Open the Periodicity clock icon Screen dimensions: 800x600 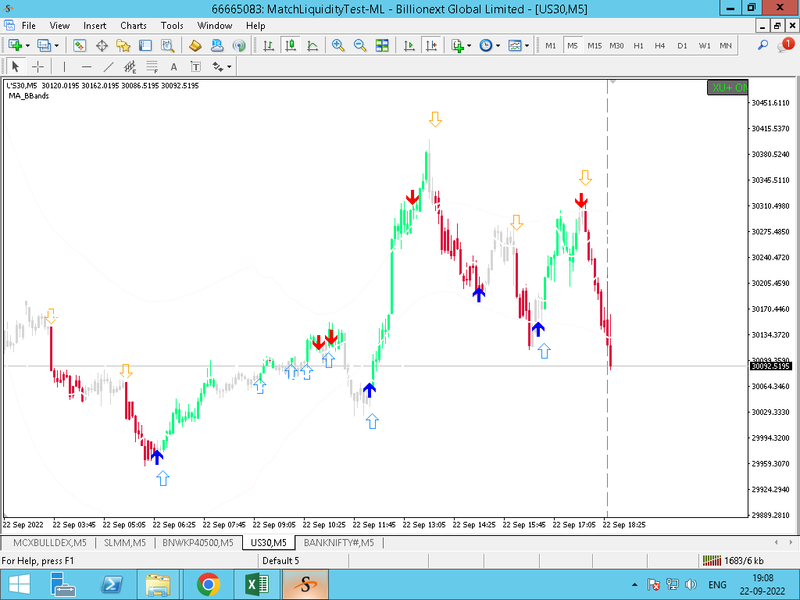[x=486, y=45]
